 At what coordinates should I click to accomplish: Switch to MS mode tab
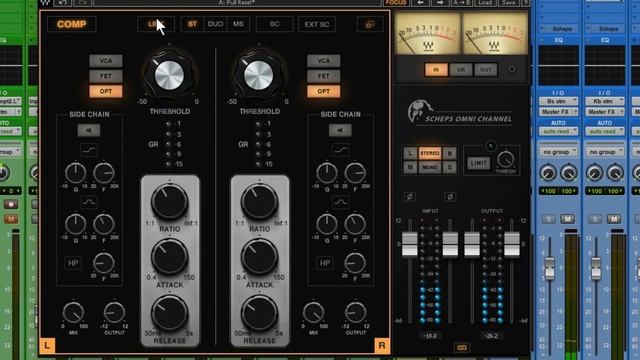(x=238, y=24)
